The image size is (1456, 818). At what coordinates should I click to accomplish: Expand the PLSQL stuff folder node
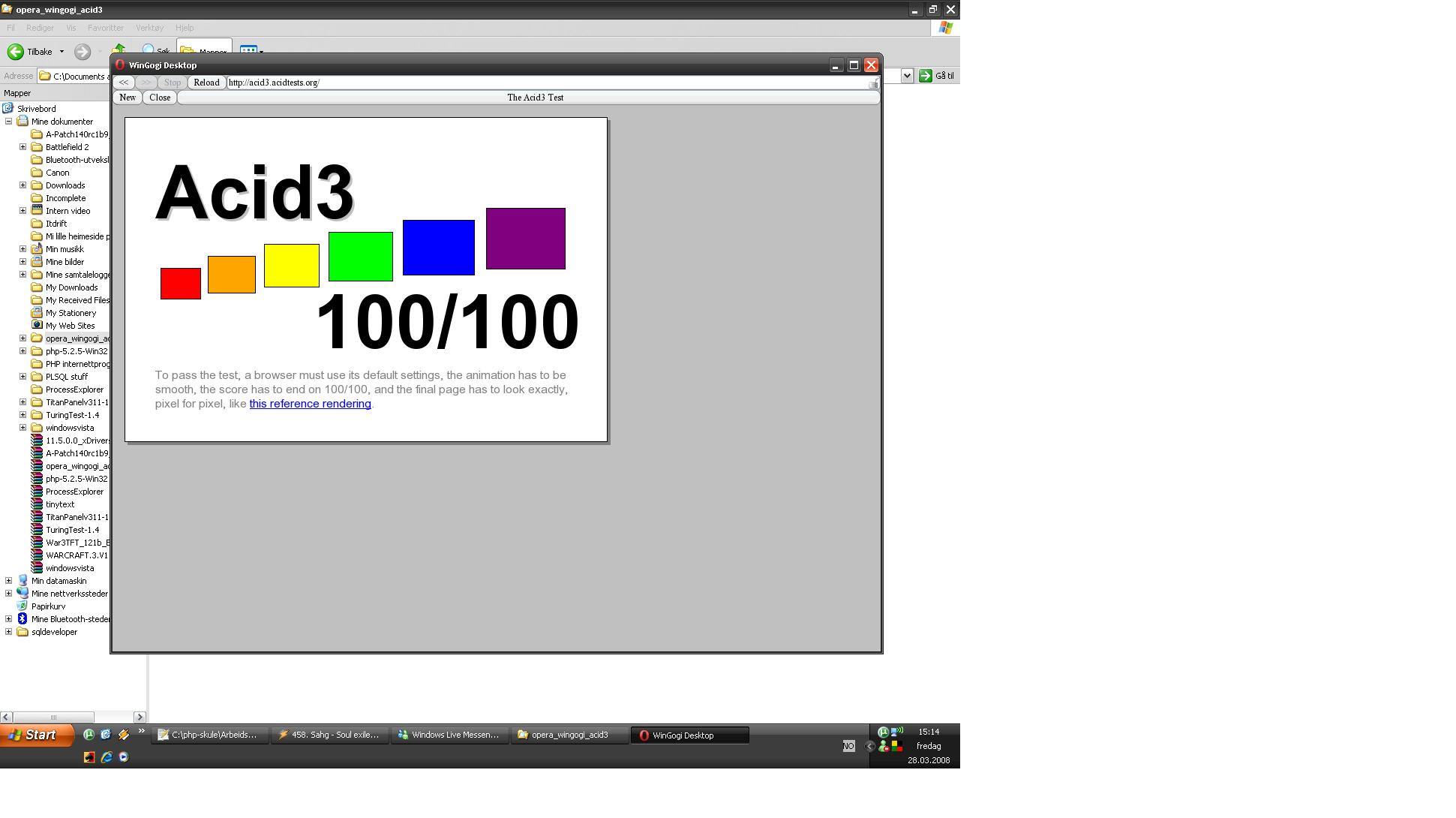coord(23,377)
